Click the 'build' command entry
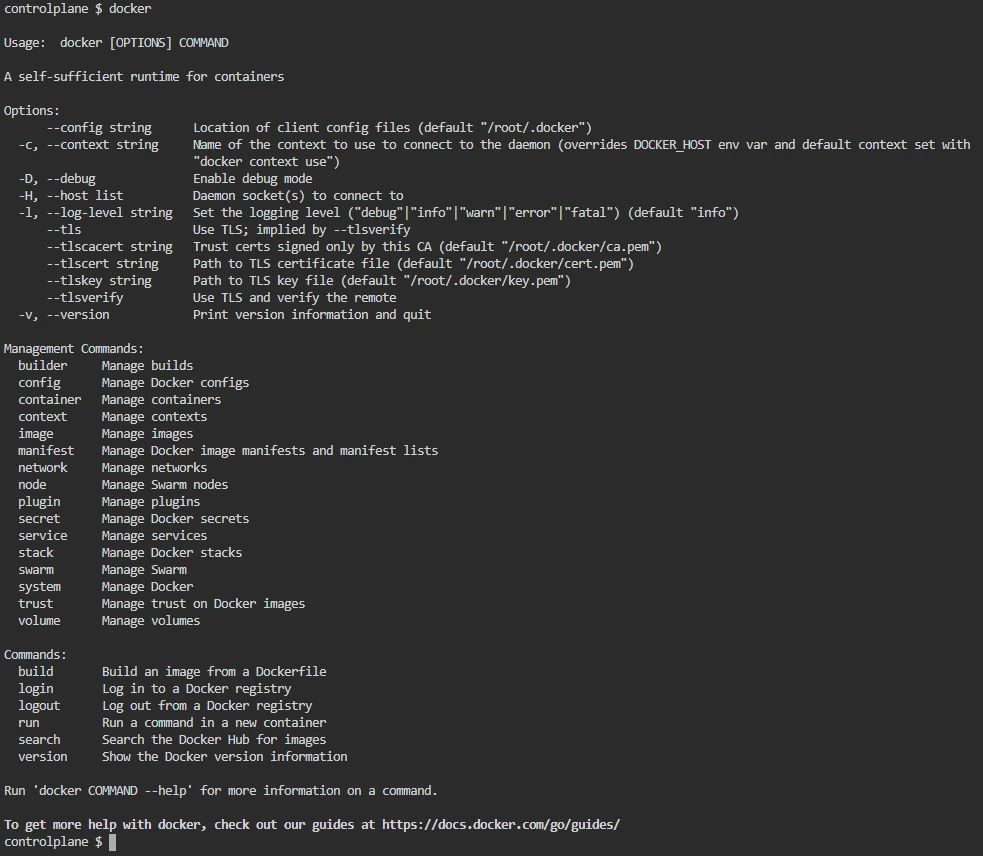983x856 pixels. [x=36, y=672]
